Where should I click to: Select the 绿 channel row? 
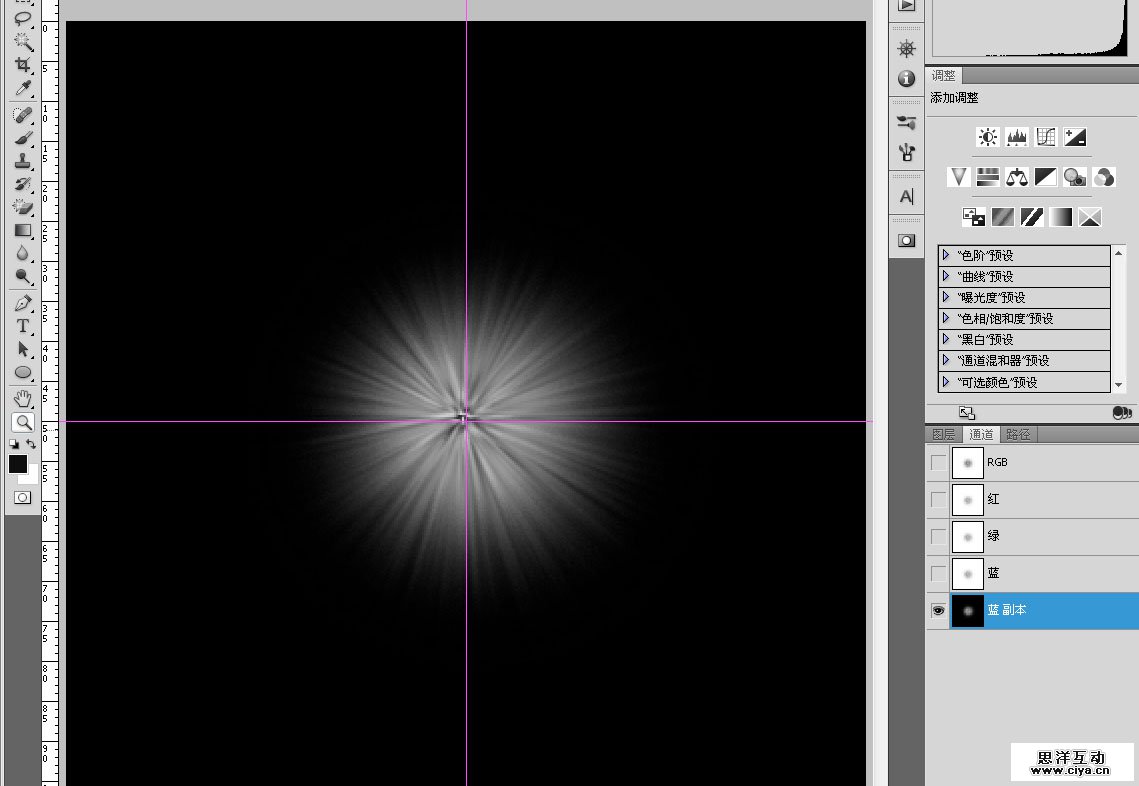1050,537
